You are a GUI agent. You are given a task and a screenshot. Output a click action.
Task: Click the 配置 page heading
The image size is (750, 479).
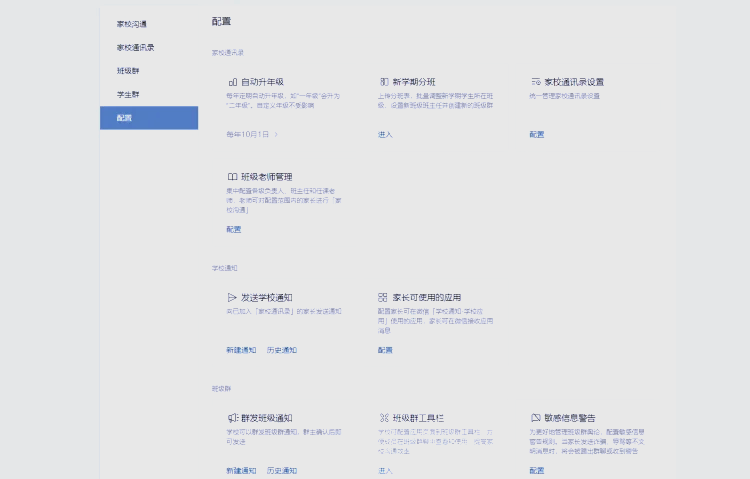coord(221,21)
